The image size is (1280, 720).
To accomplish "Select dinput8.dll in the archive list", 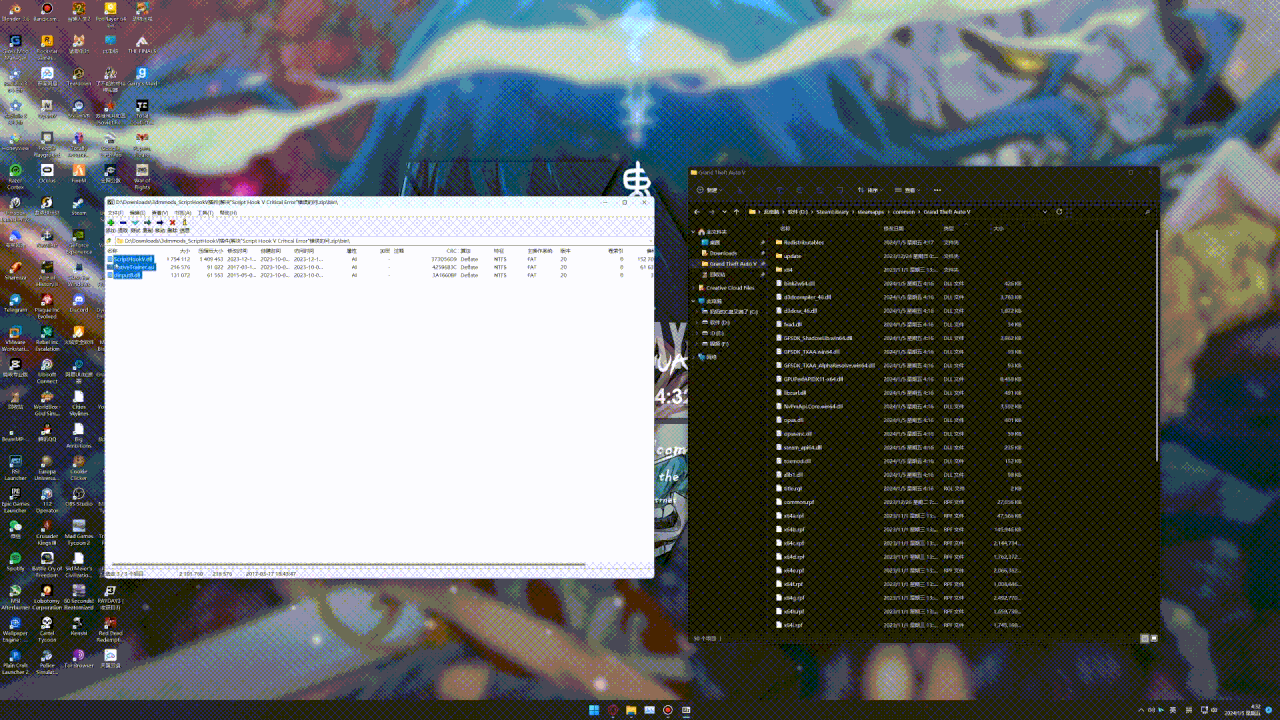I will tap(125, 275).
